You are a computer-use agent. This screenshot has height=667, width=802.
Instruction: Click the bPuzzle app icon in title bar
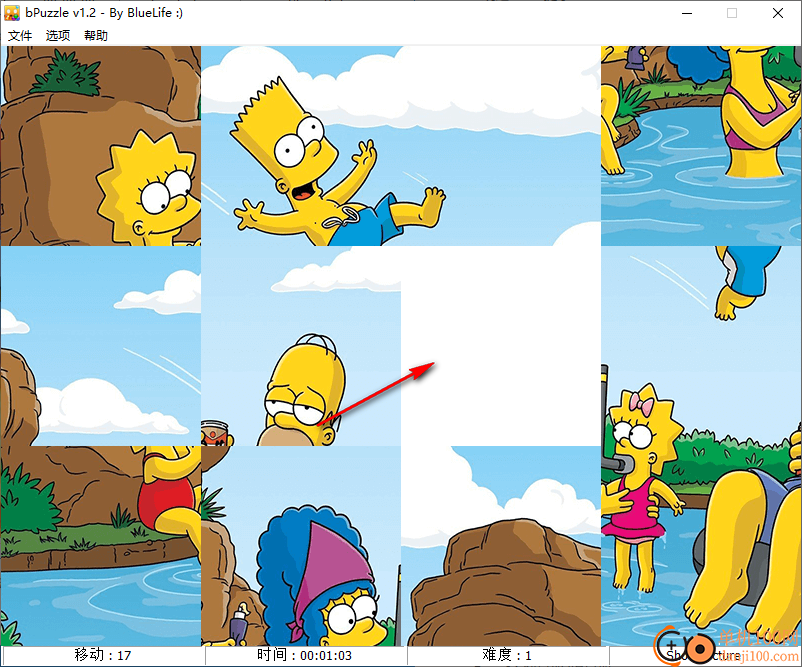point(12,13)
